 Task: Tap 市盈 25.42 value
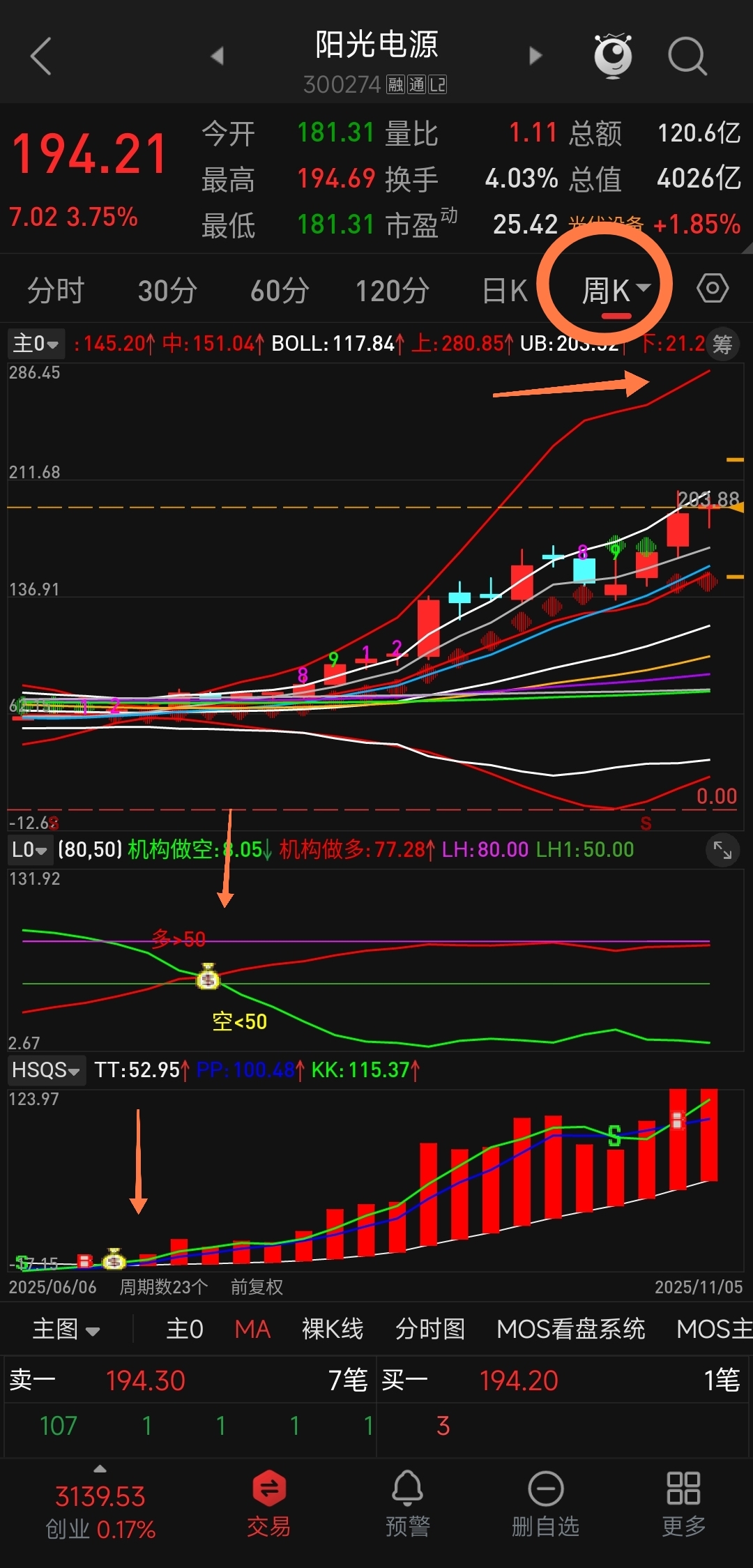pyautogui.click(x=525, y=224)
